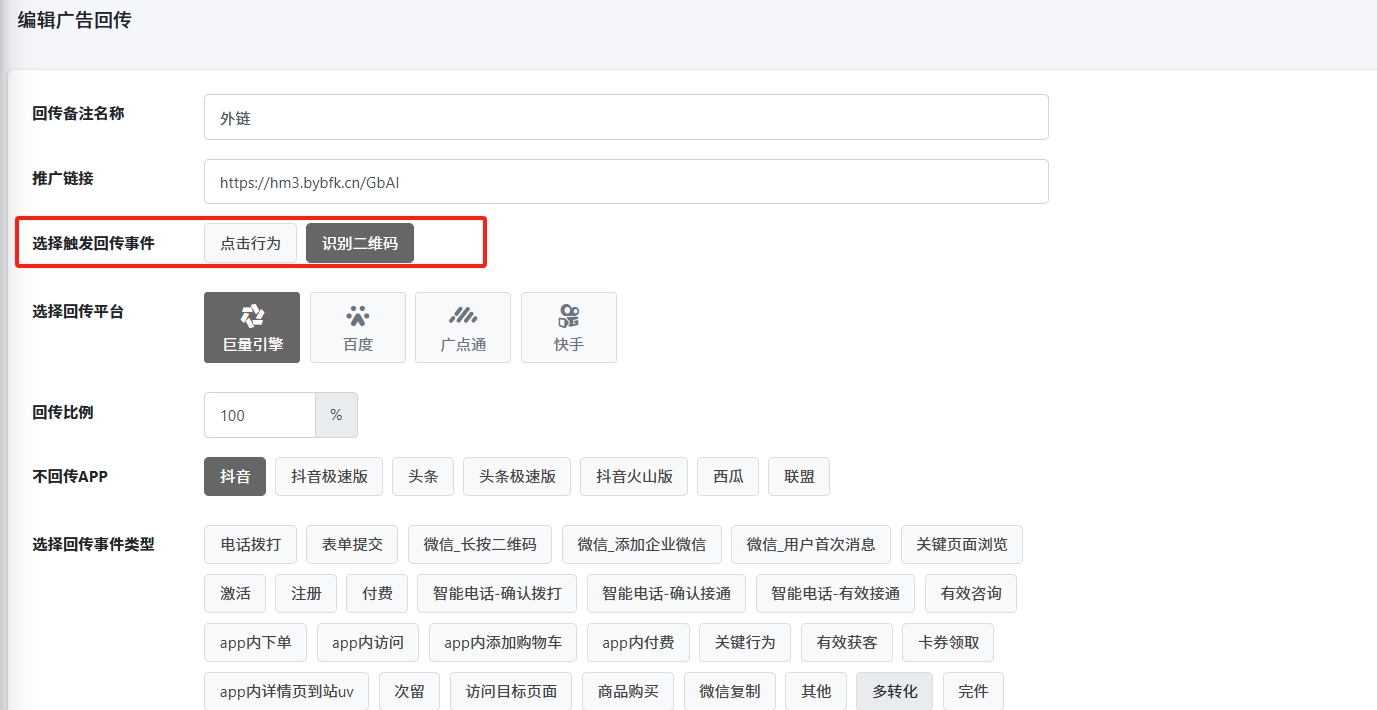Toggle 点击行为 trigger event

[250, 243]
